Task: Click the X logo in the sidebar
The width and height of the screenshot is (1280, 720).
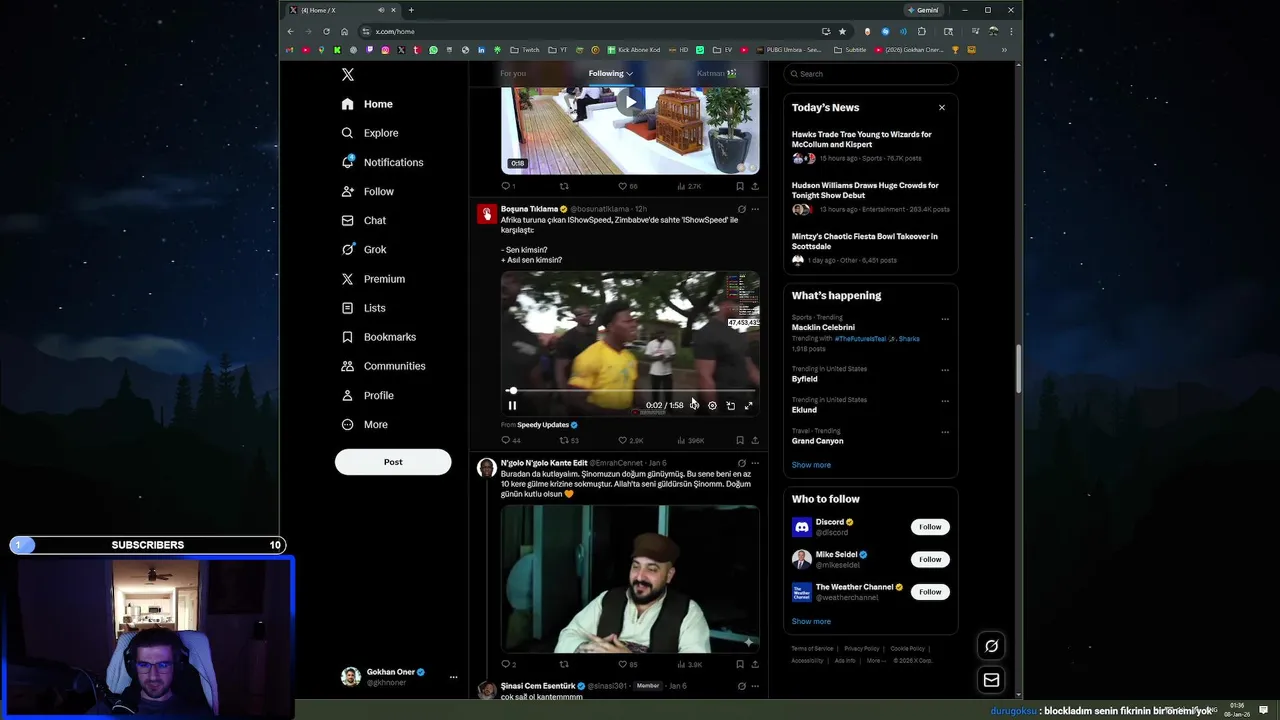Action: click(x=347, y=75)
